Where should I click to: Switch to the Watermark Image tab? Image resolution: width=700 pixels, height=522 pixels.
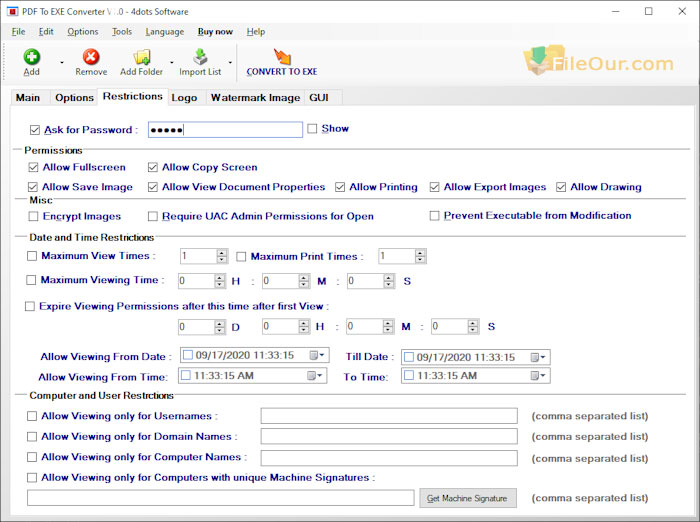[254, 97]
